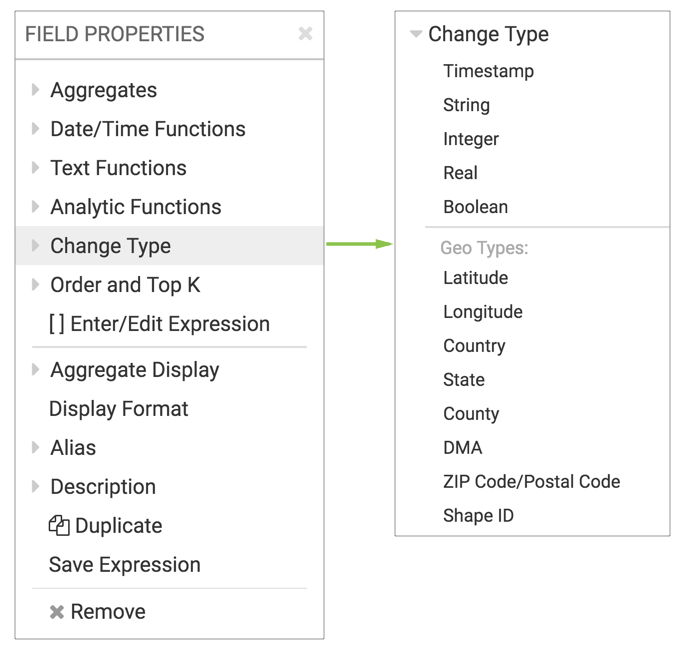The height and width of the screenshot is (652, 695).
Task: Expand the Aggregate Display arrow
Action: [36, 370]
